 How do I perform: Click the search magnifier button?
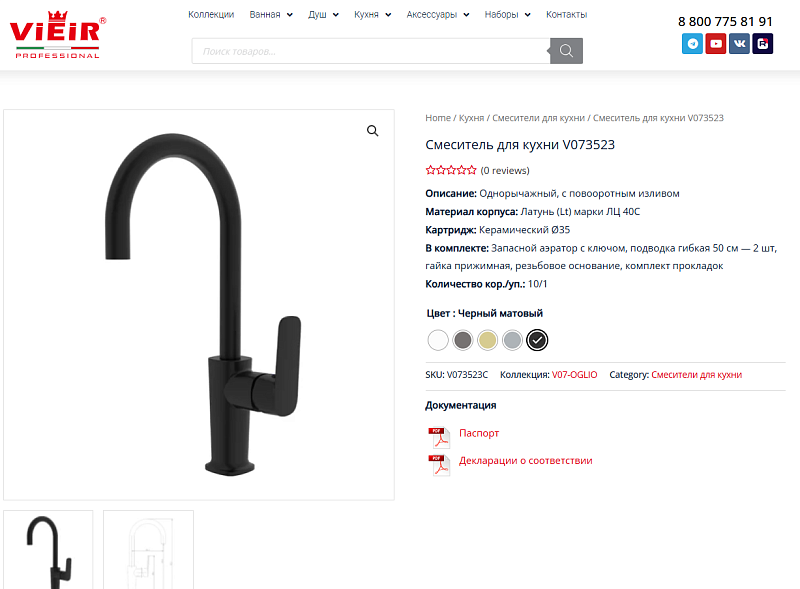click(566, 51)
